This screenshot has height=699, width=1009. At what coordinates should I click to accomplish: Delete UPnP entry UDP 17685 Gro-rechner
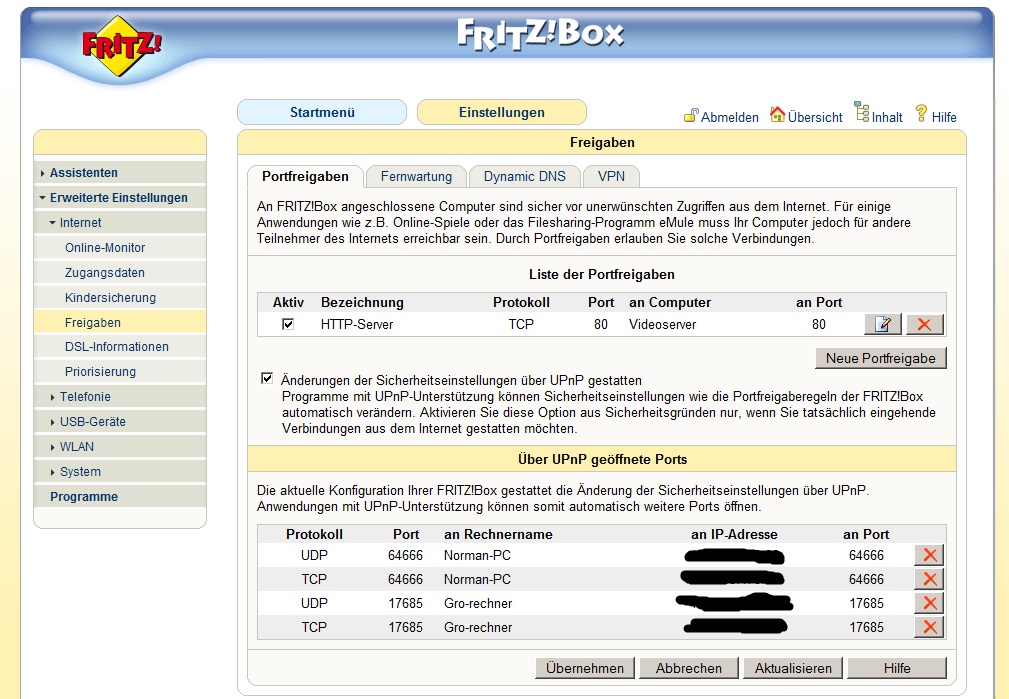(929, 603)
